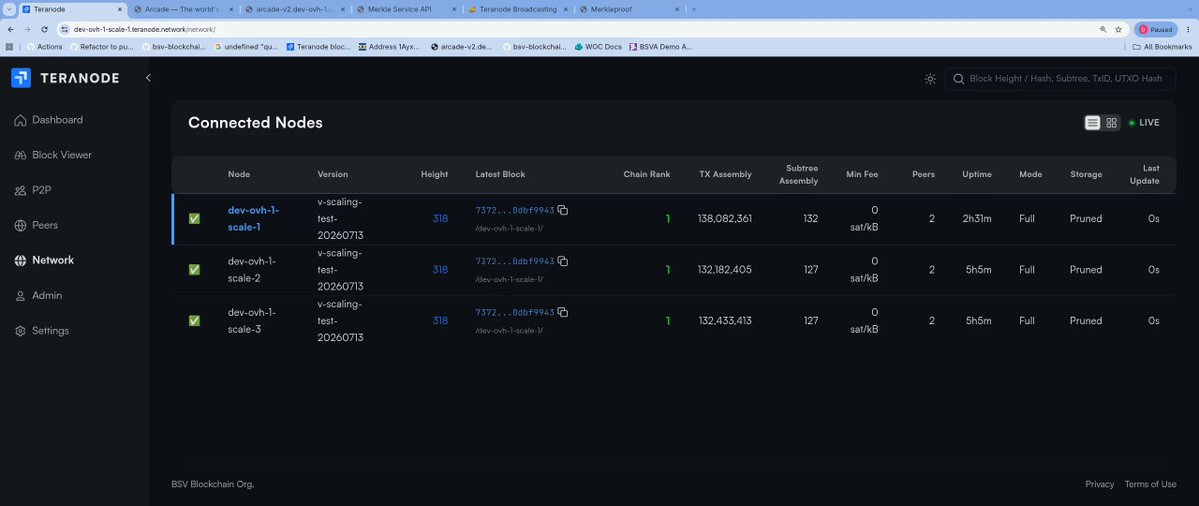Open Terms of Use footer link
1199x506 pixels.
tap(1150, 485)
